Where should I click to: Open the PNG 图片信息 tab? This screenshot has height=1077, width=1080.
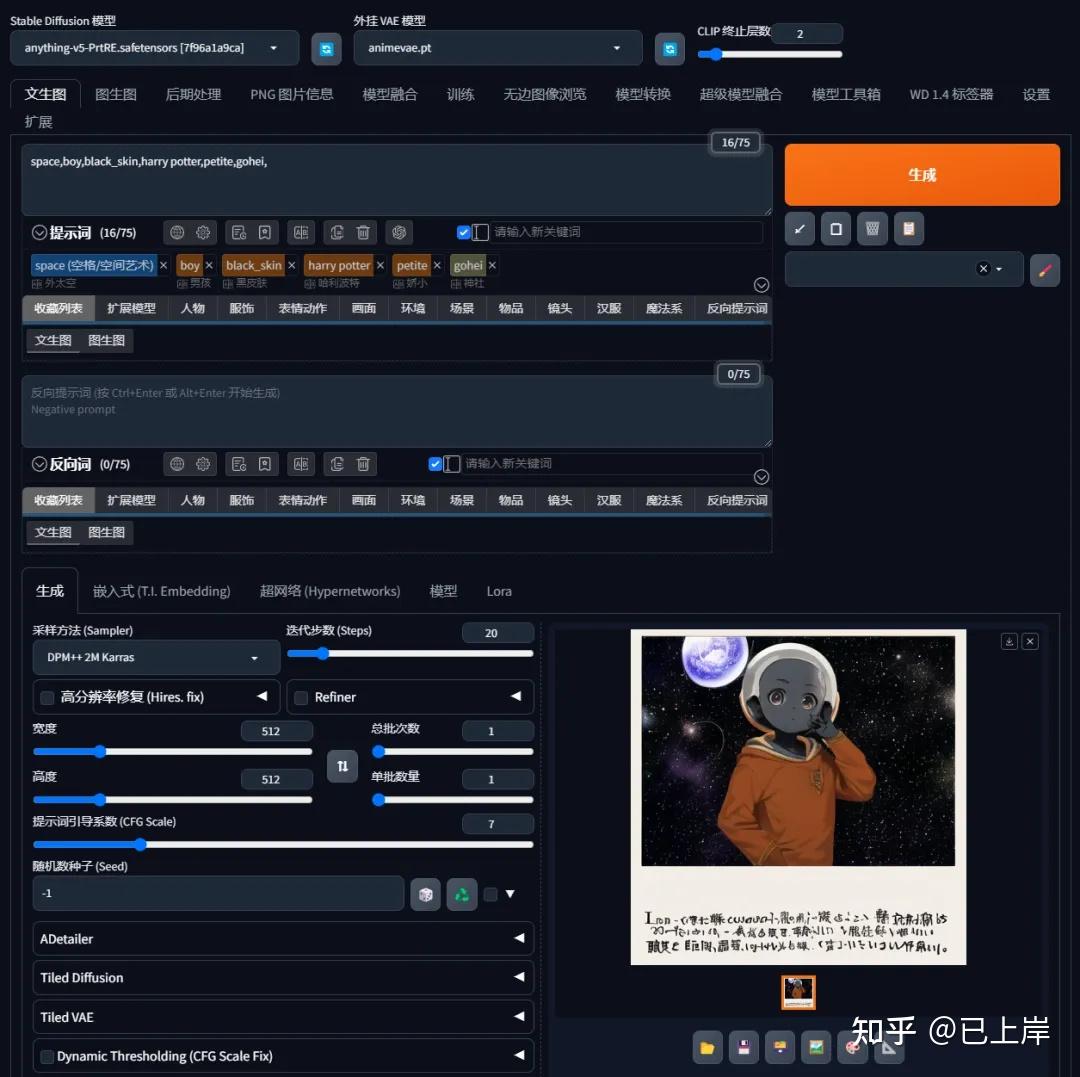(x=291, y=95)
